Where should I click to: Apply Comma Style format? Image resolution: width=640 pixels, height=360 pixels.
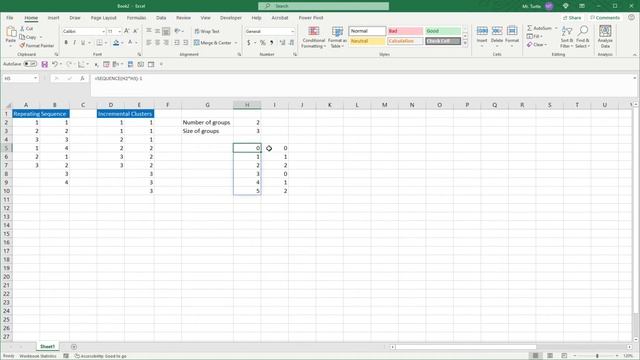tap(271, 42)
